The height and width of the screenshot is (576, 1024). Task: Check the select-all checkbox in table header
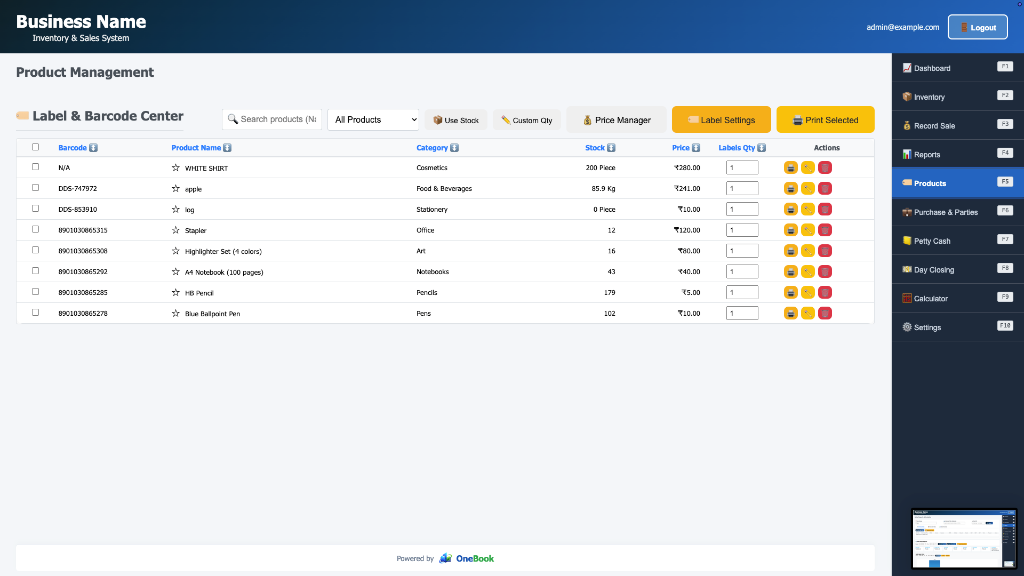pos(35,147)
